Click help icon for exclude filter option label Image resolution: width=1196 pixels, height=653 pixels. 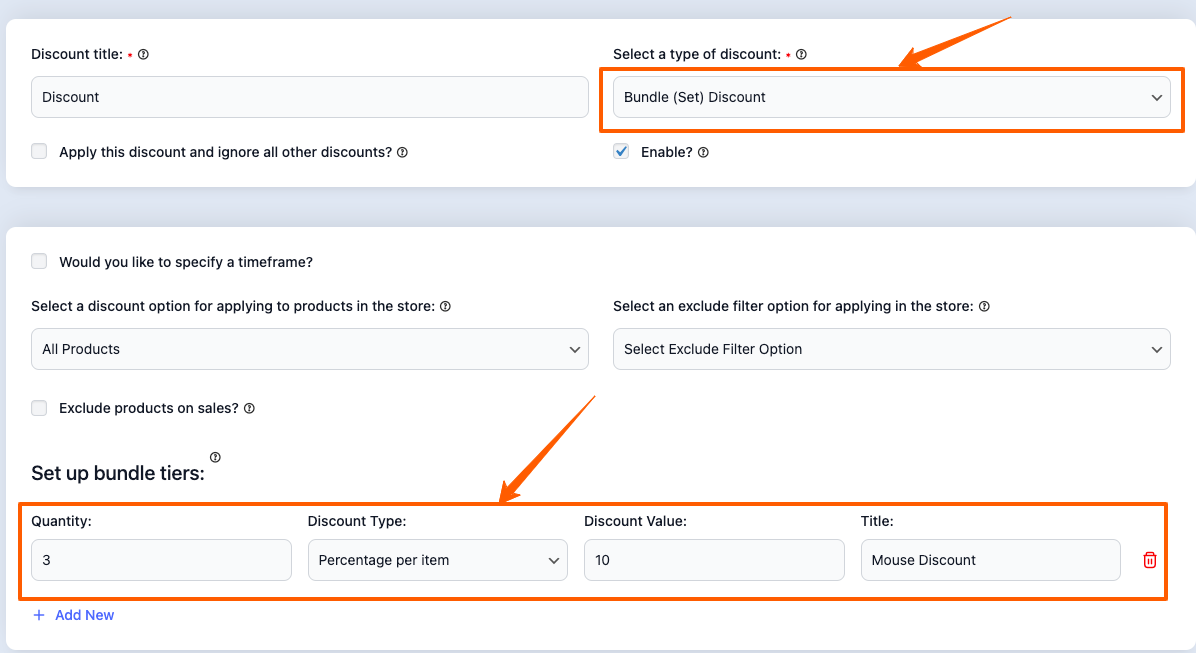(x=984, y=307)
